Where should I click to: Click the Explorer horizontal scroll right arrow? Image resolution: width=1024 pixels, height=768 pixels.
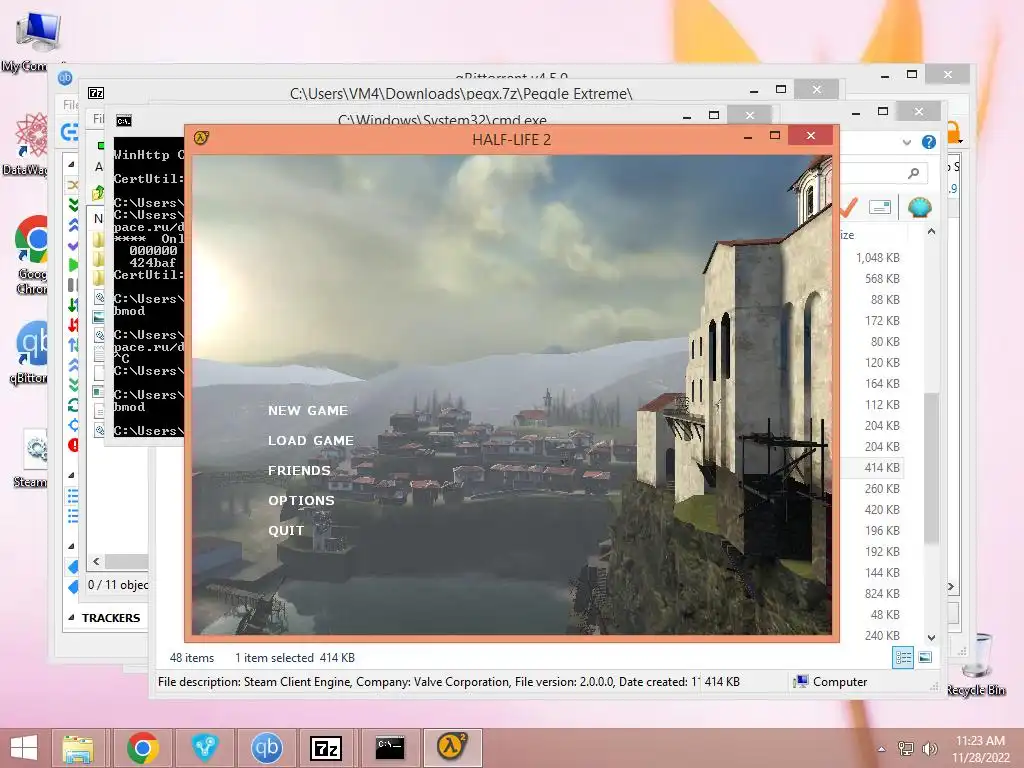[x=951, y=586]
